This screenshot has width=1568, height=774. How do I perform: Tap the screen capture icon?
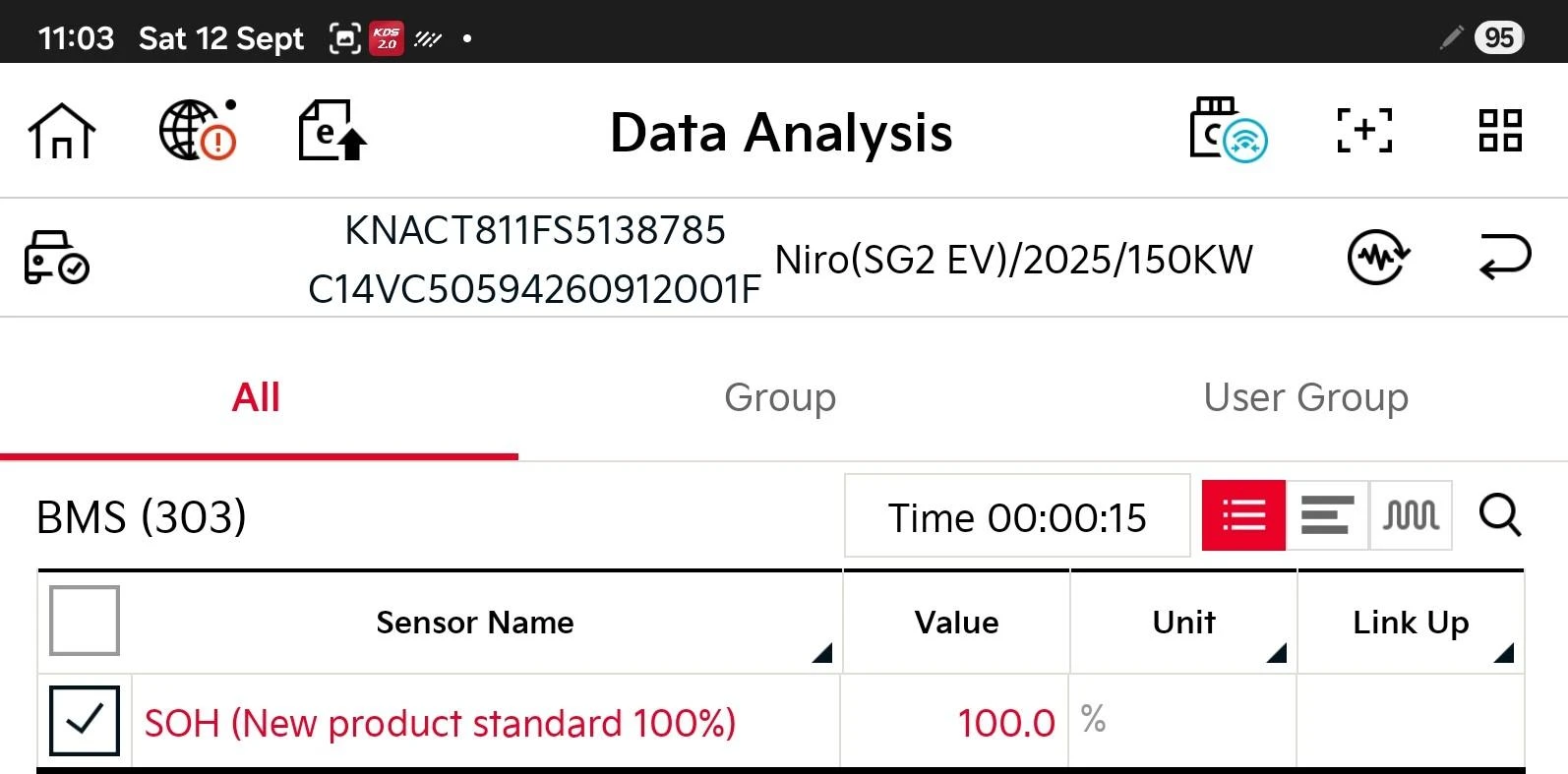click(x=1364, y=130)
